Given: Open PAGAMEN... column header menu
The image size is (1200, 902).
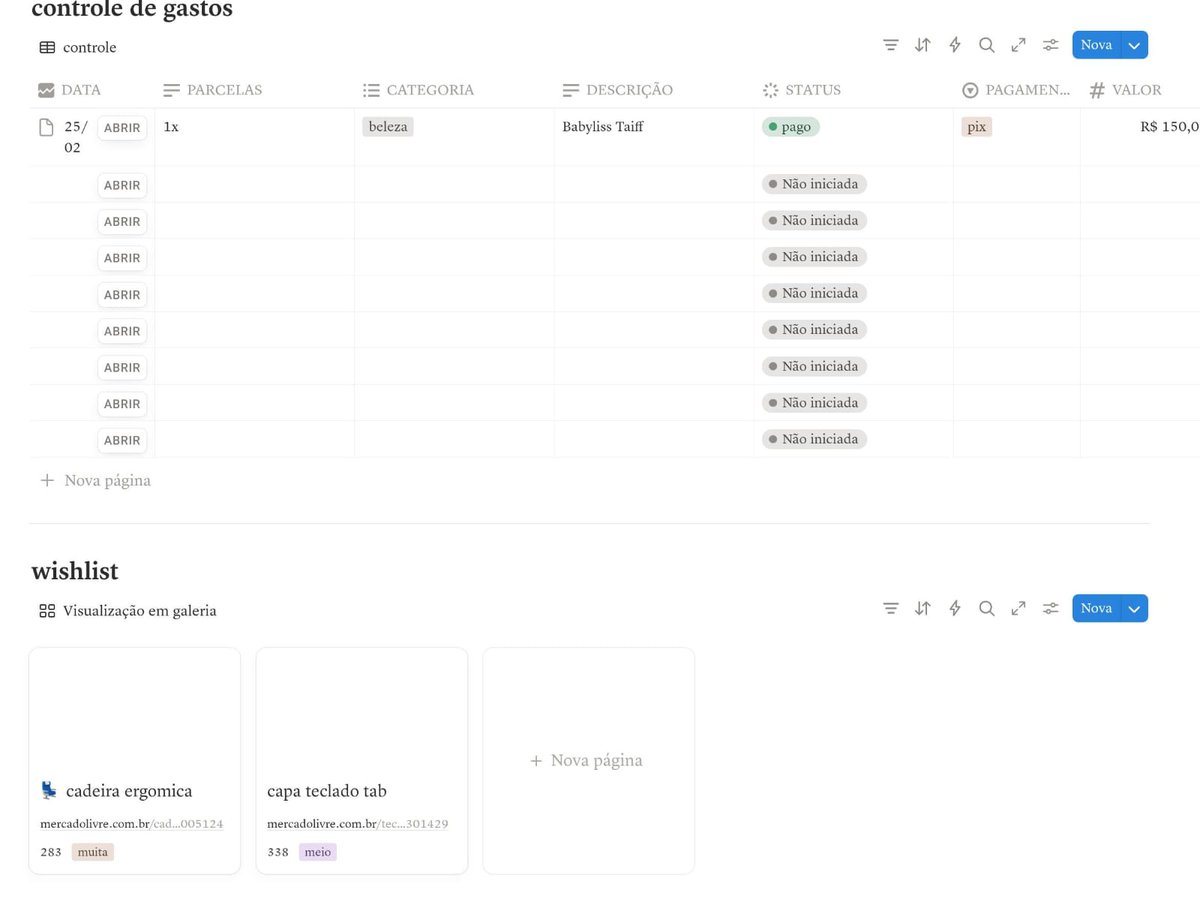Looking at the screenshot, I should click(x=1017, y=90).
